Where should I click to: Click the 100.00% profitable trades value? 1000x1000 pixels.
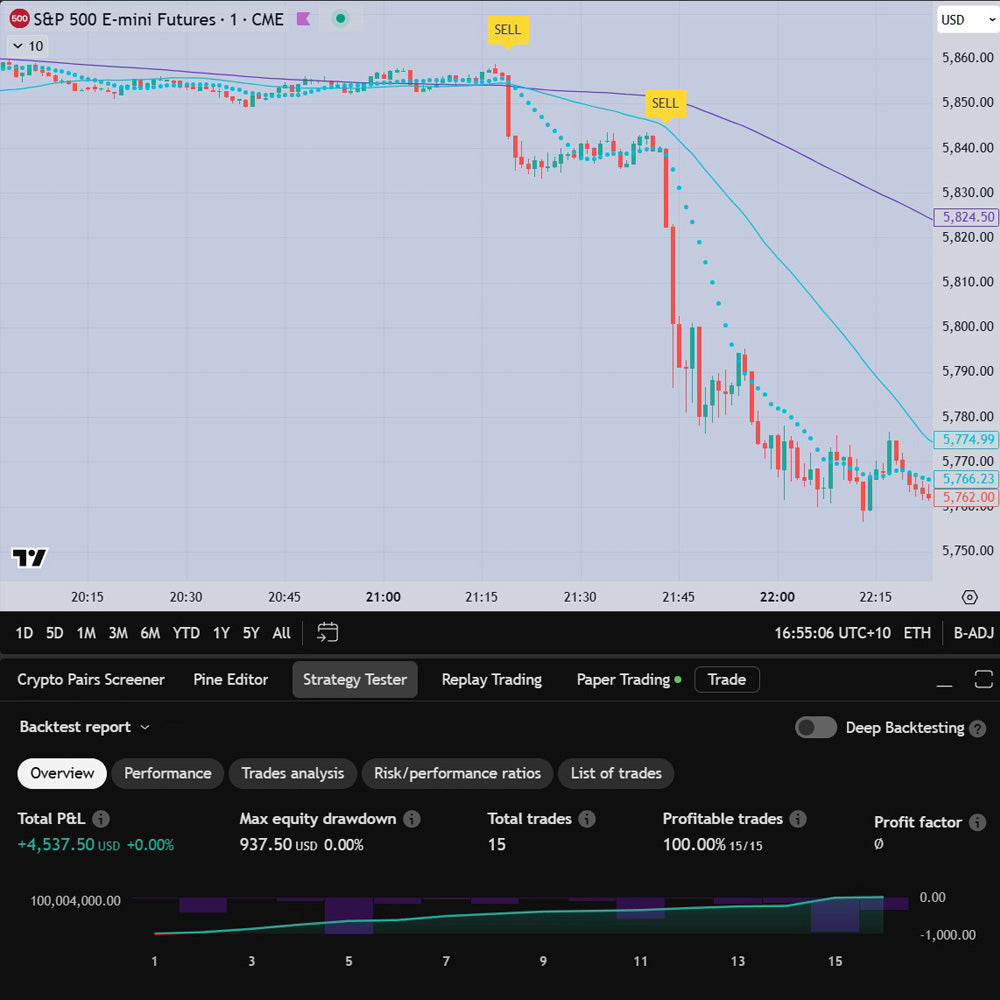[x=694, y=845]
